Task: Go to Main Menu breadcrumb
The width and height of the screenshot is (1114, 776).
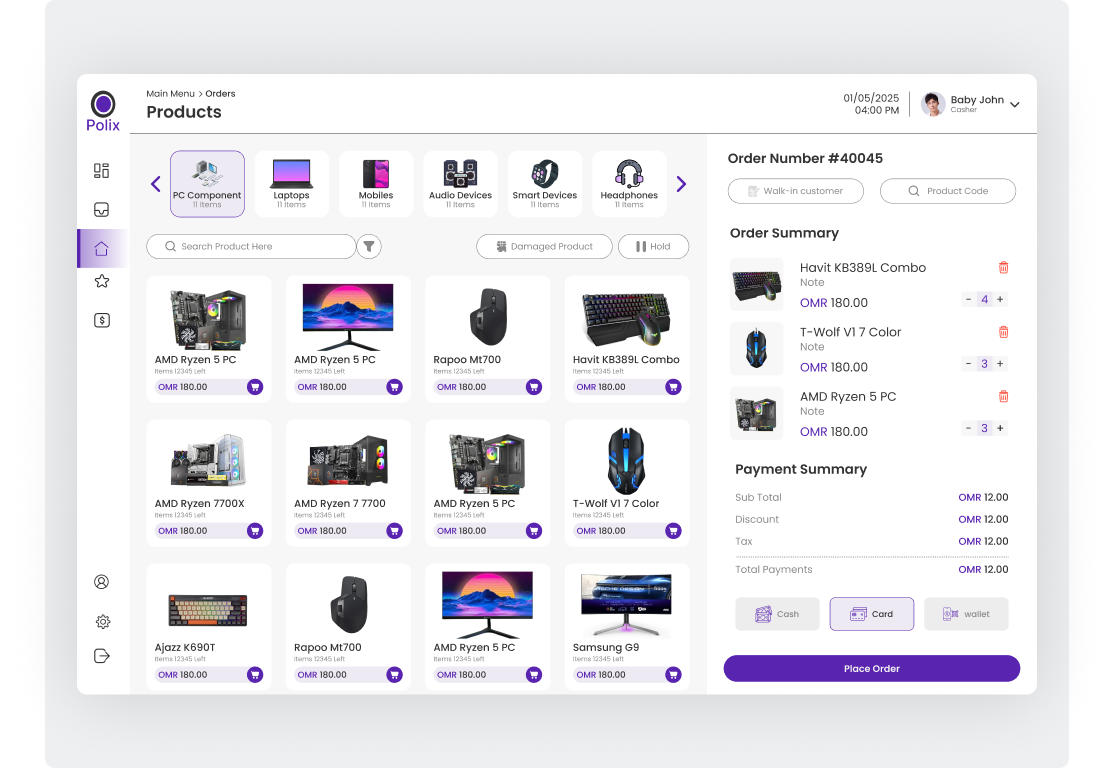Action: tap(171, 94)
